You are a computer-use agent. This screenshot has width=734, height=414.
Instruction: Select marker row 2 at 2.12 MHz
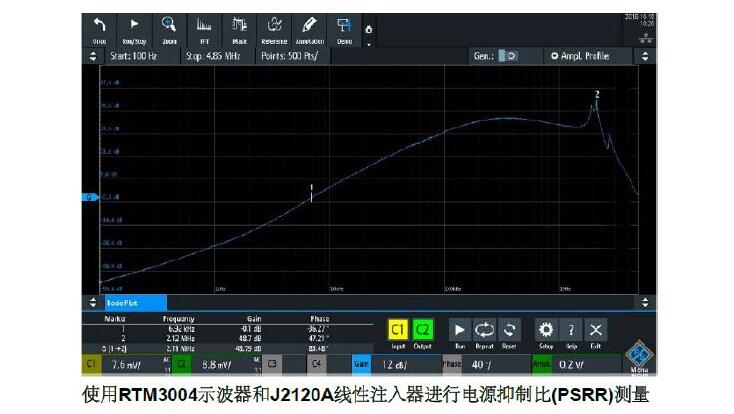coord(228,338)
